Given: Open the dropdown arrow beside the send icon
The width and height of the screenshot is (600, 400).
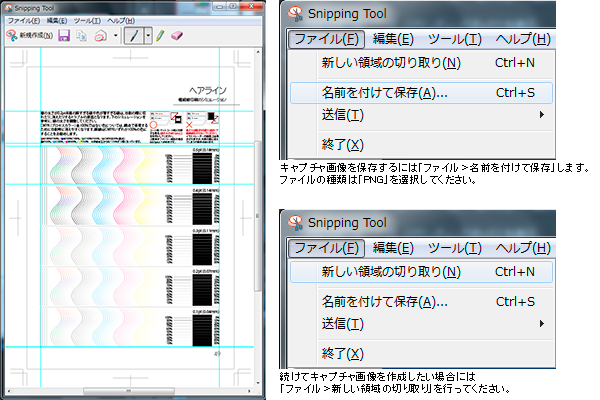Looking at the screenshot, I should (116, 36).
